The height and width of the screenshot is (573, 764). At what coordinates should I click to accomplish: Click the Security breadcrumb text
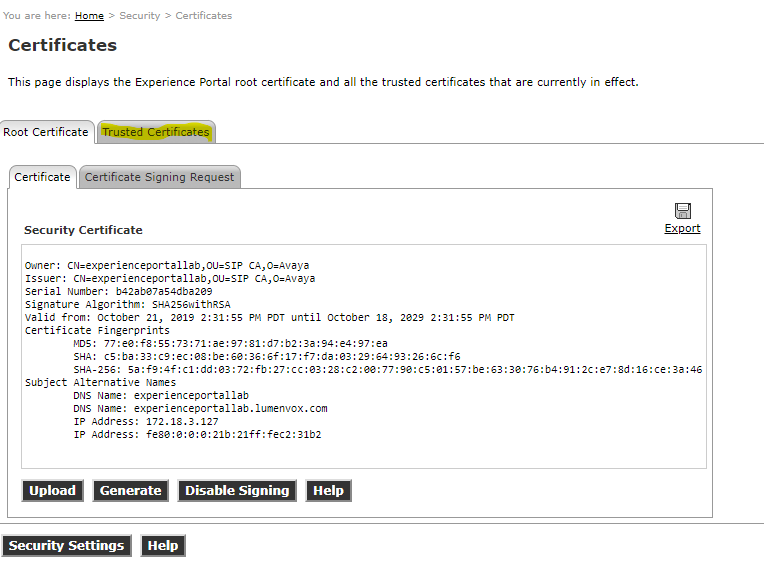(x=139, y=16)
